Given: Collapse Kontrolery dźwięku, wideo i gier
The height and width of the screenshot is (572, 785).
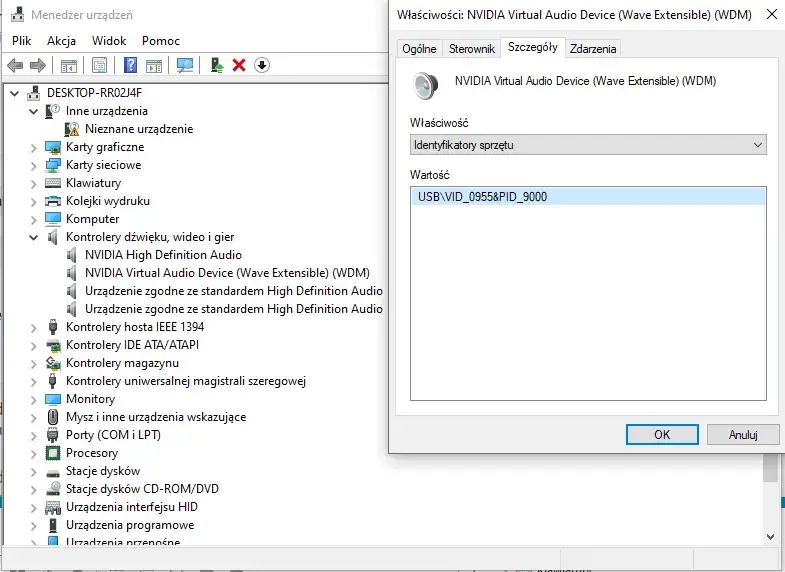Looking at the screenshot, I should [x=35, y=237].
